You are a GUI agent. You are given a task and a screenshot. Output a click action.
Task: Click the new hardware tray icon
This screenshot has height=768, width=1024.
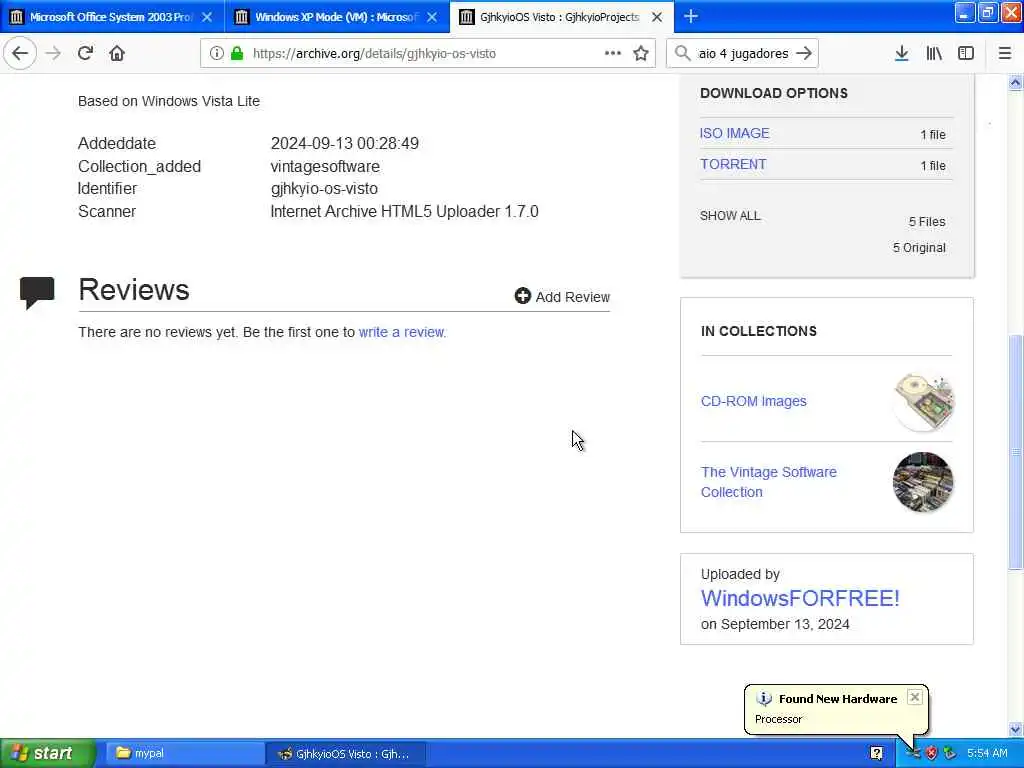pyautogui.click(x=914, y=753)
